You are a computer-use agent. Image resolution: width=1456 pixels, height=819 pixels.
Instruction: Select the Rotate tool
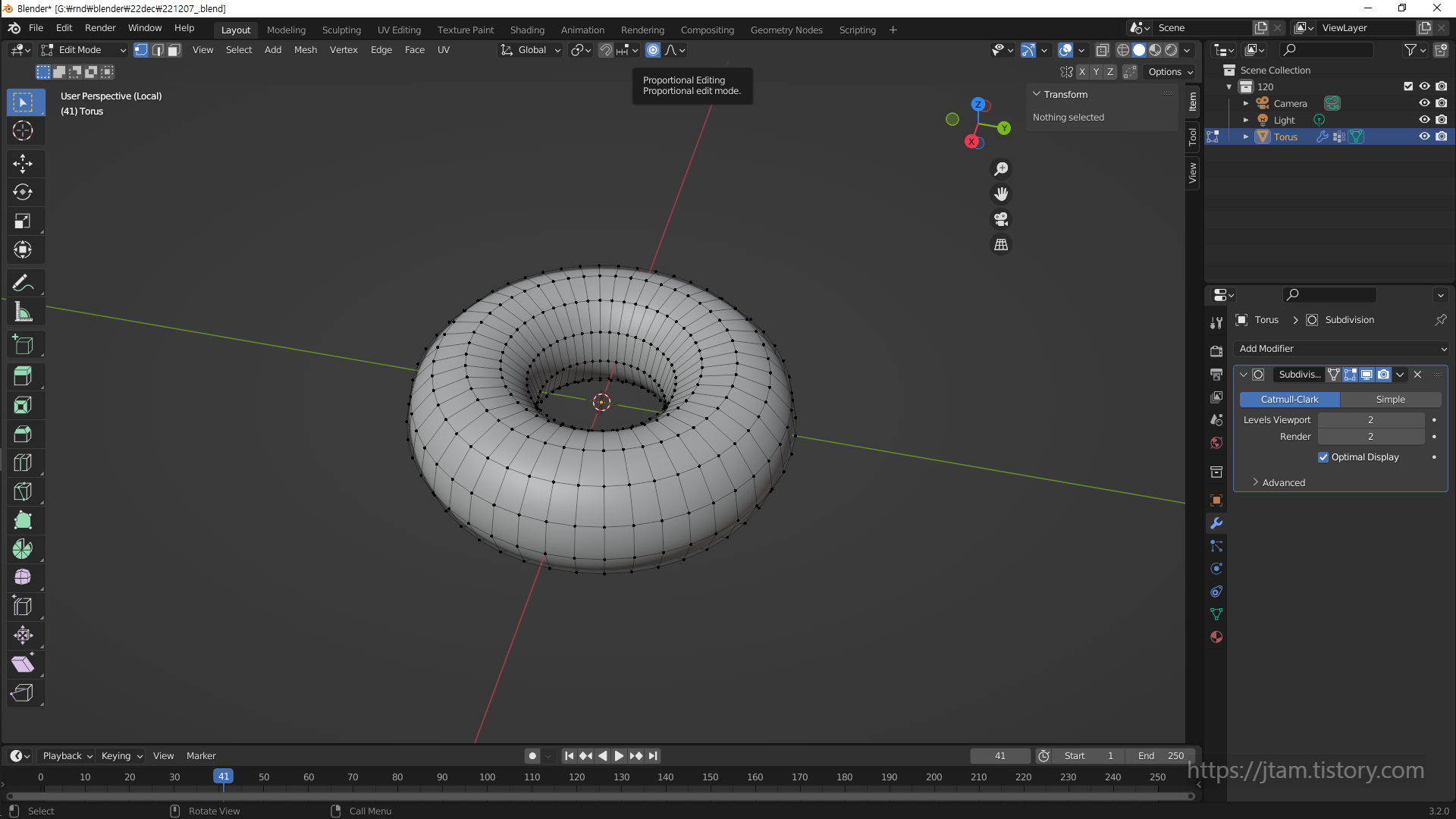coord(23,193)
